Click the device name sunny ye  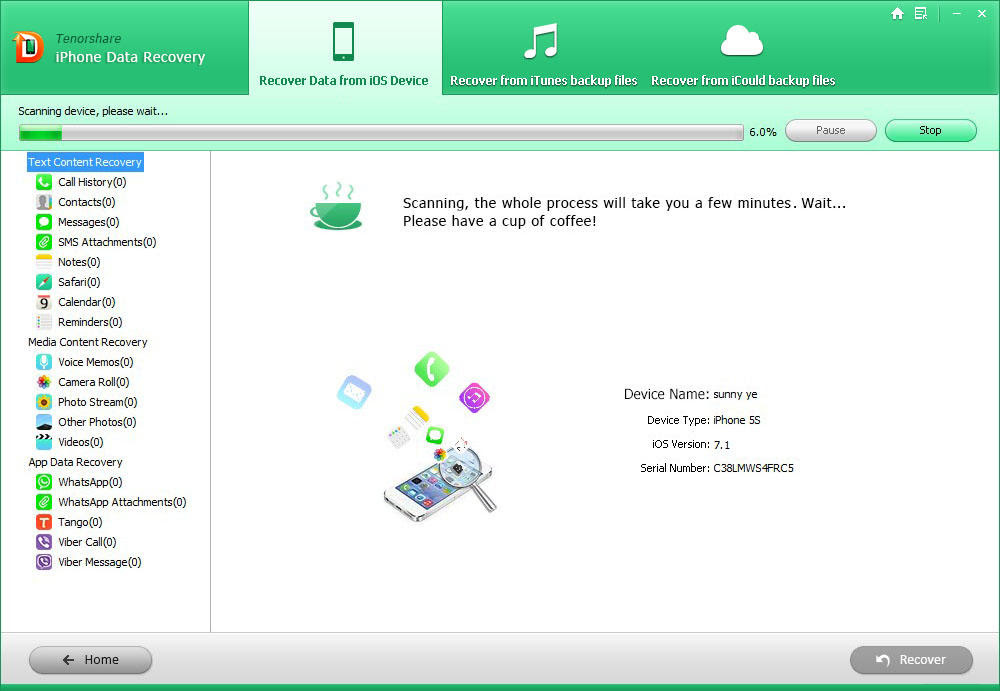click(x=735, y=394)
